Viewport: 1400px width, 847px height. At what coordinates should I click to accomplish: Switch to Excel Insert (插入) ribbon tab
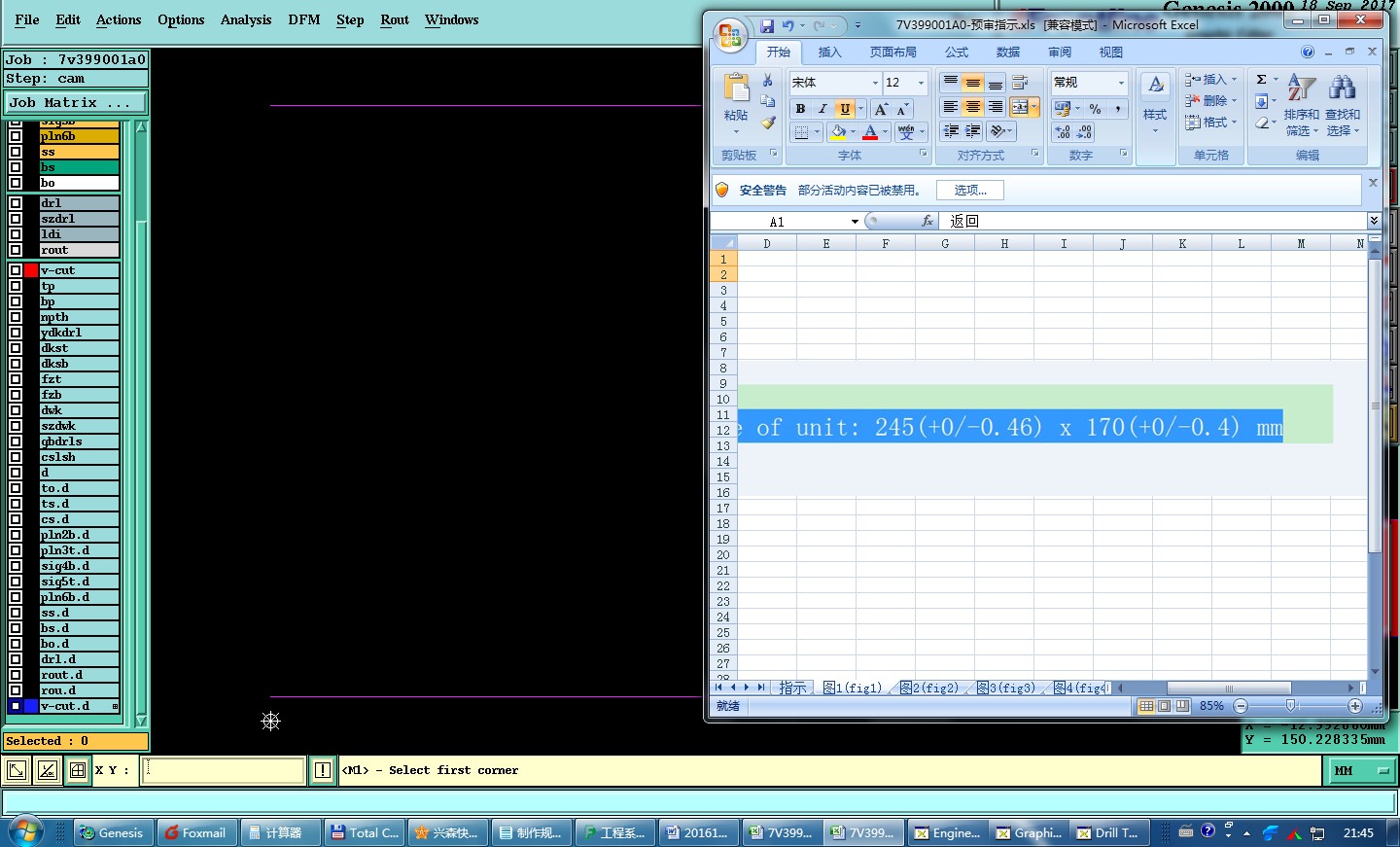(x=829, y=53)
